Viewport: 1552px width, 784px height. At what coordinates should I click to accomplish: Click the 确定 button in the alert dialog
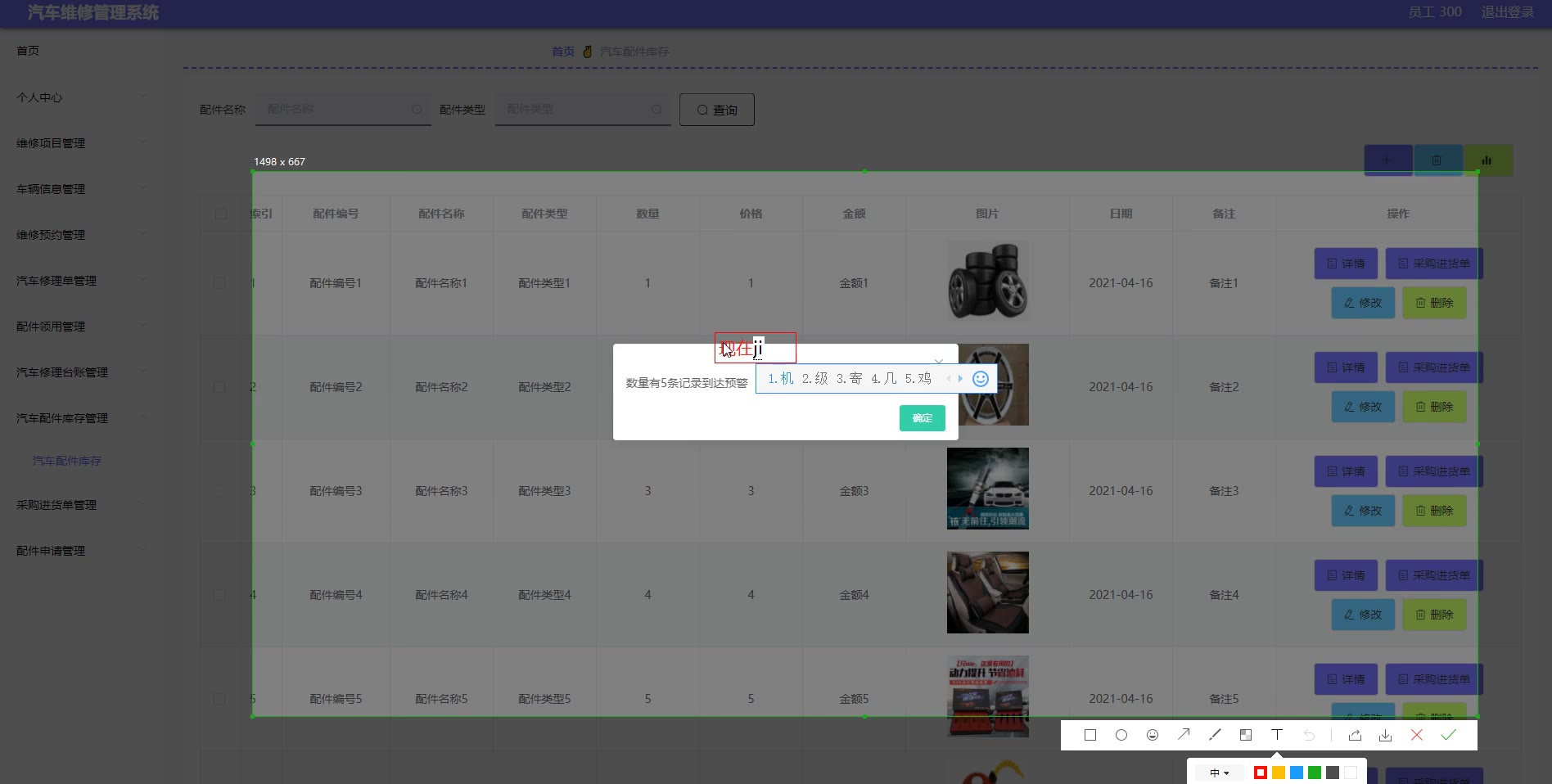click(922, 418)
